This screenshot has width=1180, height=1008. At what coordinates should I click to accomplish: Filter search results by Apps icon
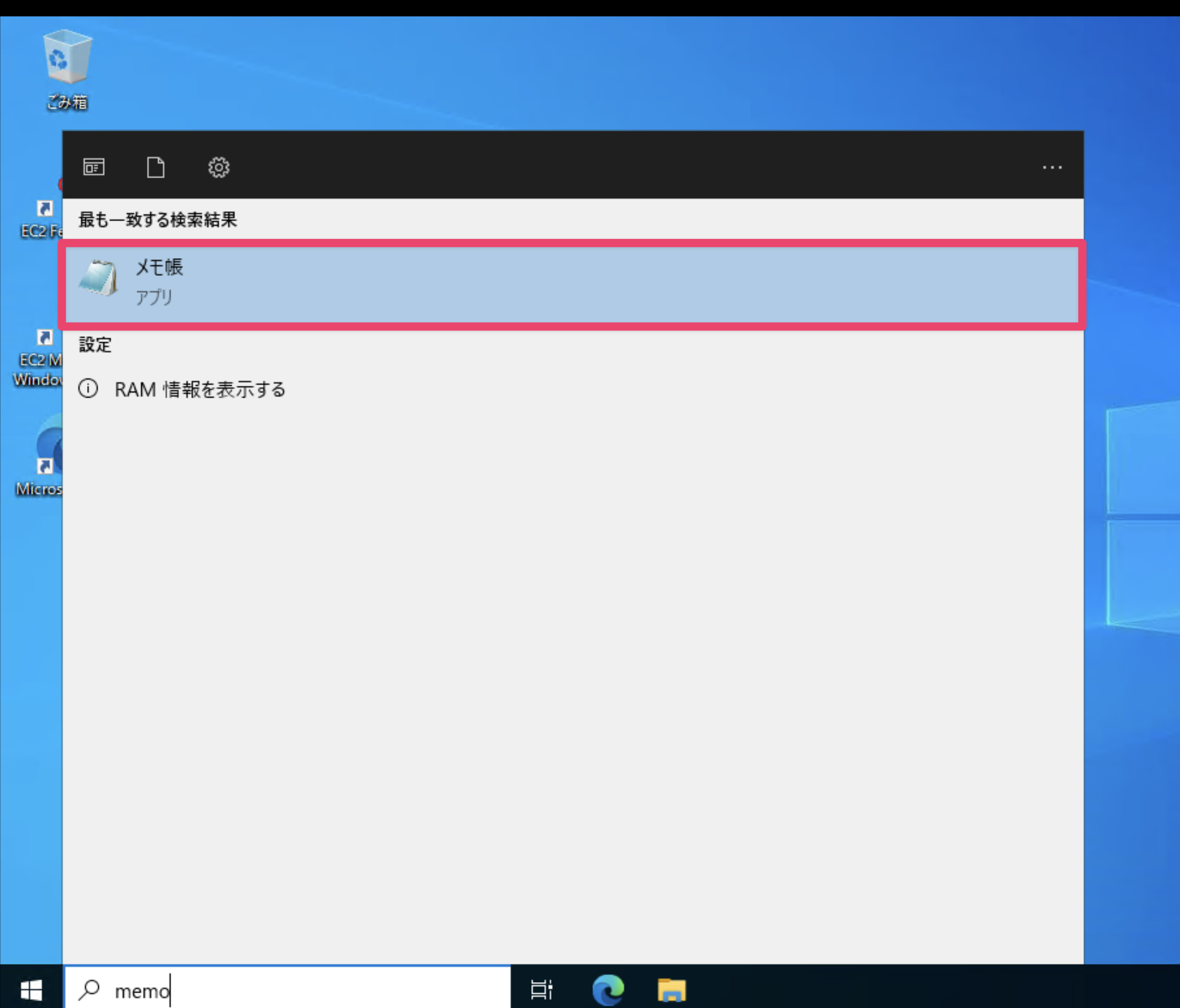tap(94, 168)
